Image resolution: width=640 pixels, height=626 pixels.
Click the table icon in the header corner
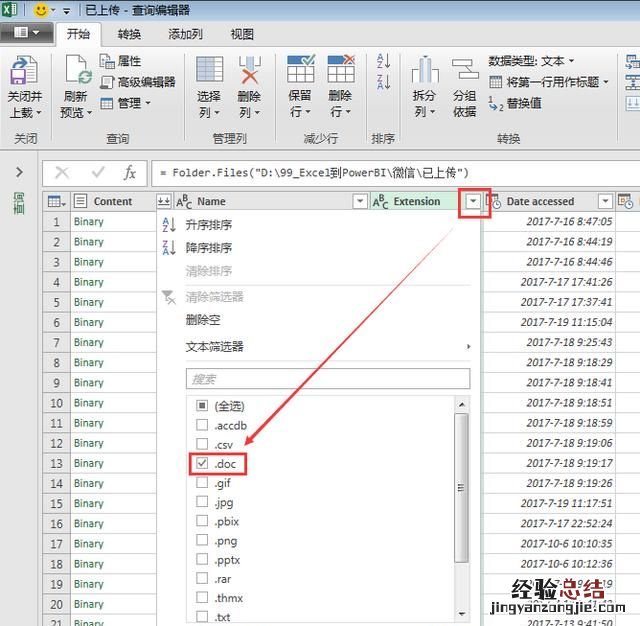[x=56, y=201]
